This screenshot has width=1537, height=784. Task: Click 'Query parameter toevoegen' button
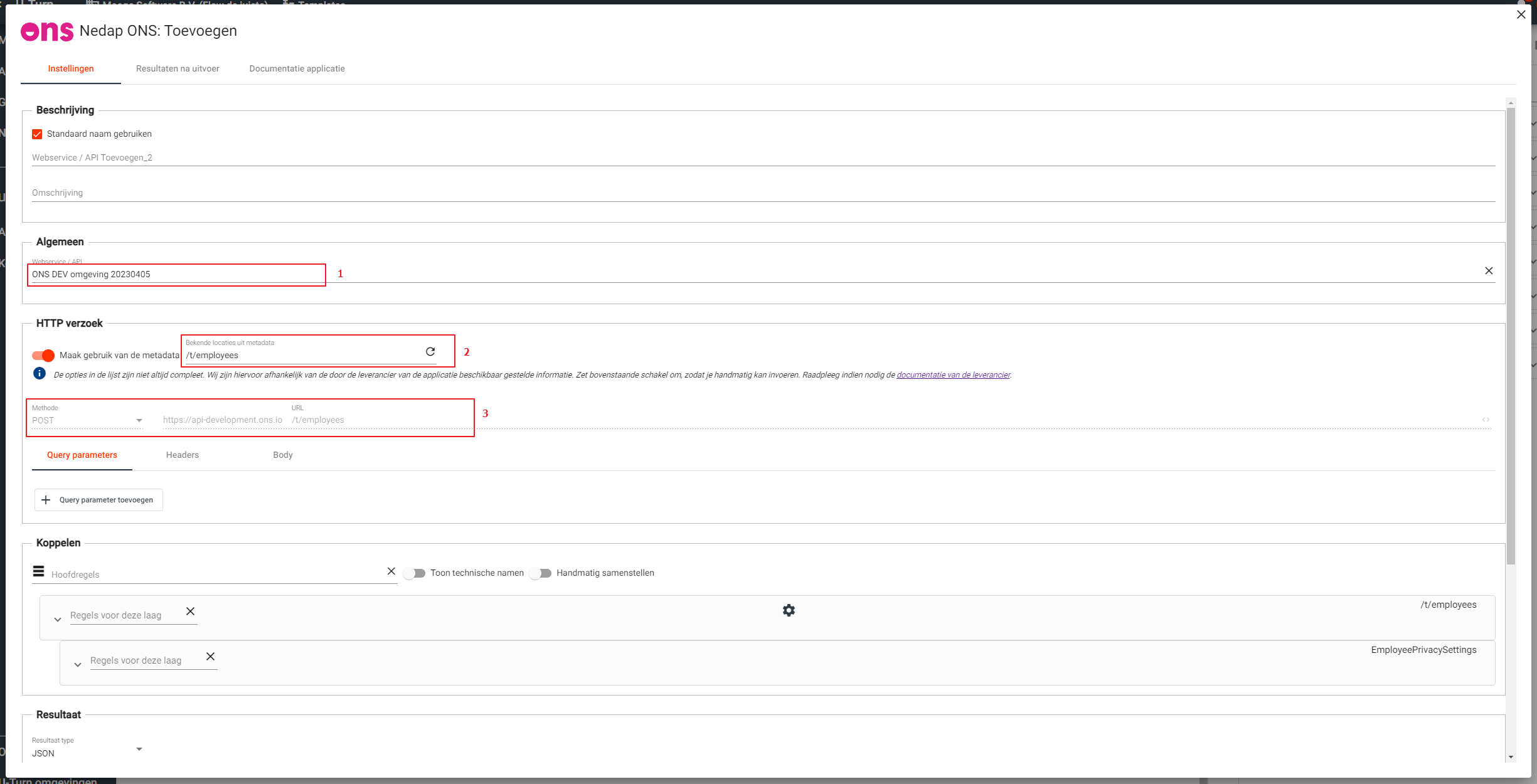98,500
